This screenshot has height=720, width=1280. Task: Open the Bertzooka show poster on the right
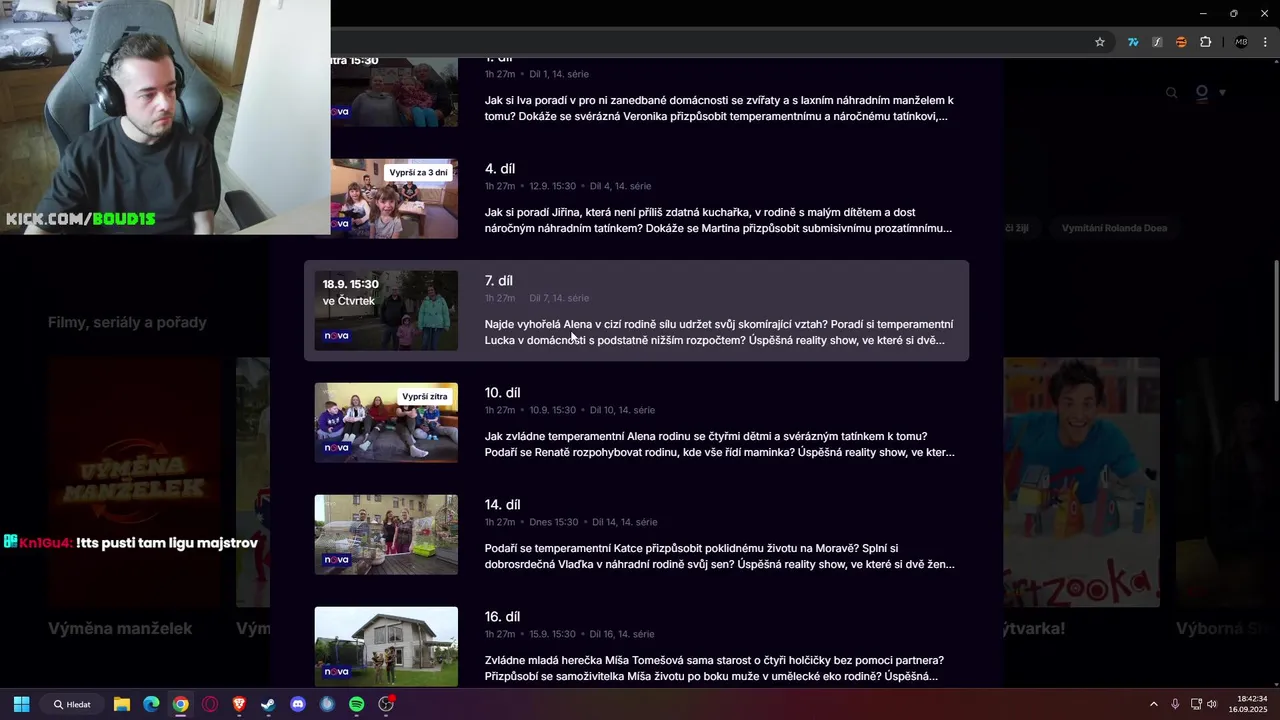tap(1082, 483)
